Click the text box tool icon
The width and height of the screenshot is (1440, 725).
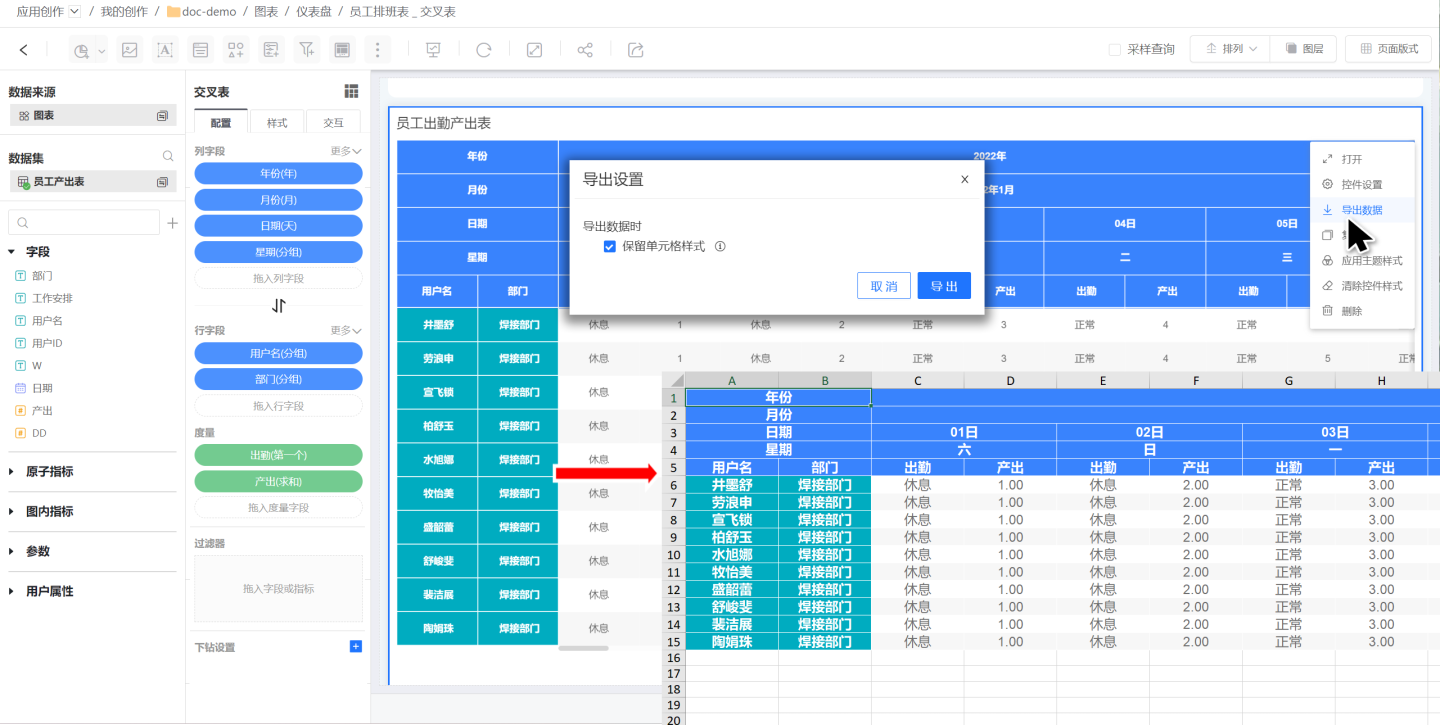[165, 50]
